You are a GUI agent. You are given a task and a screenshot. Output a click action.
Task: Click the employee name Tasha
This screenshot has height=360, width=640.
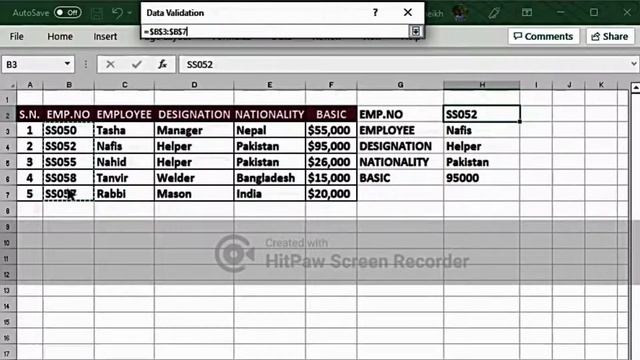(124, 130)
